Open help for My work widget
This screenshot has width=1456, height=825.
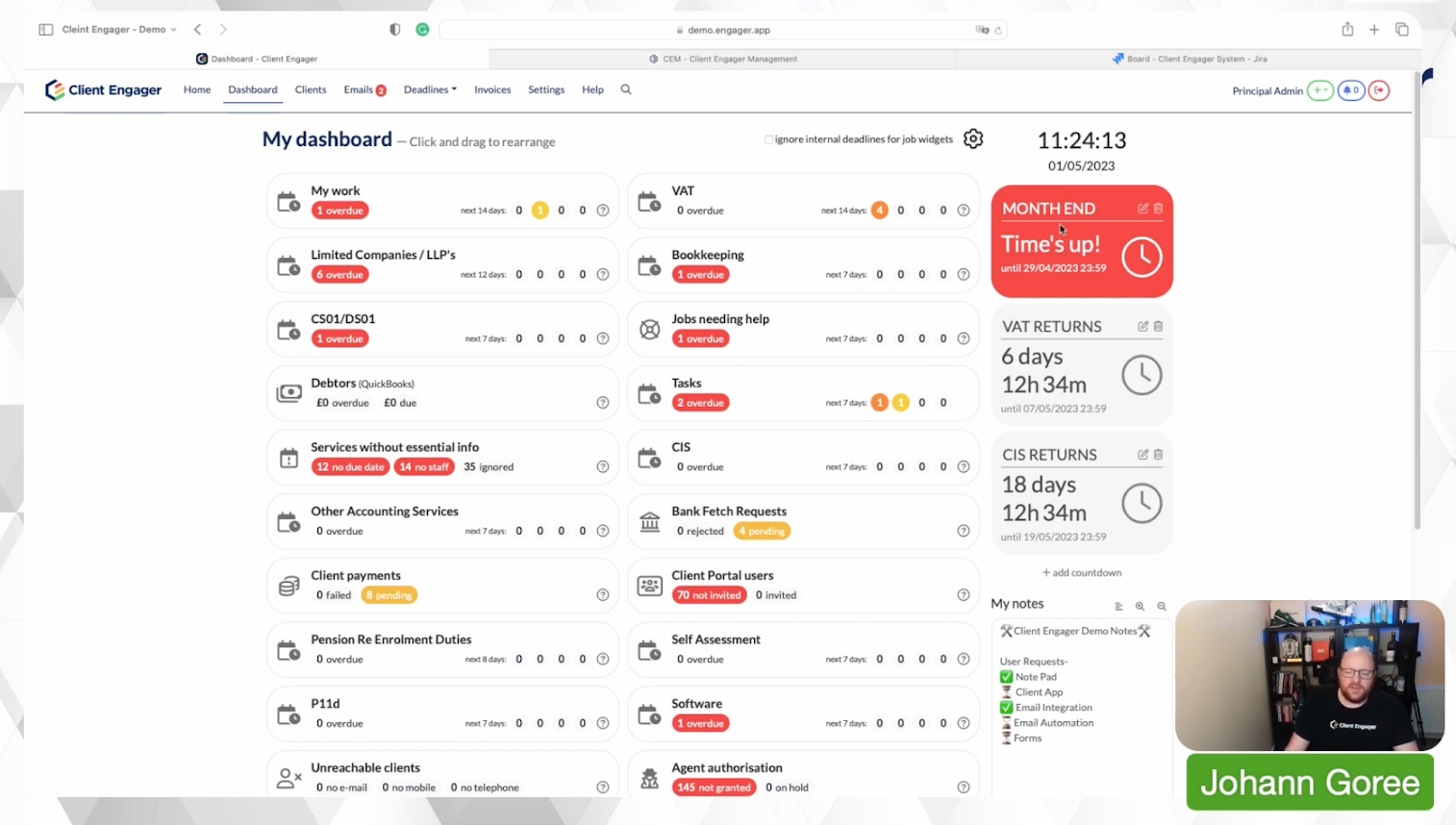[603, 211]
